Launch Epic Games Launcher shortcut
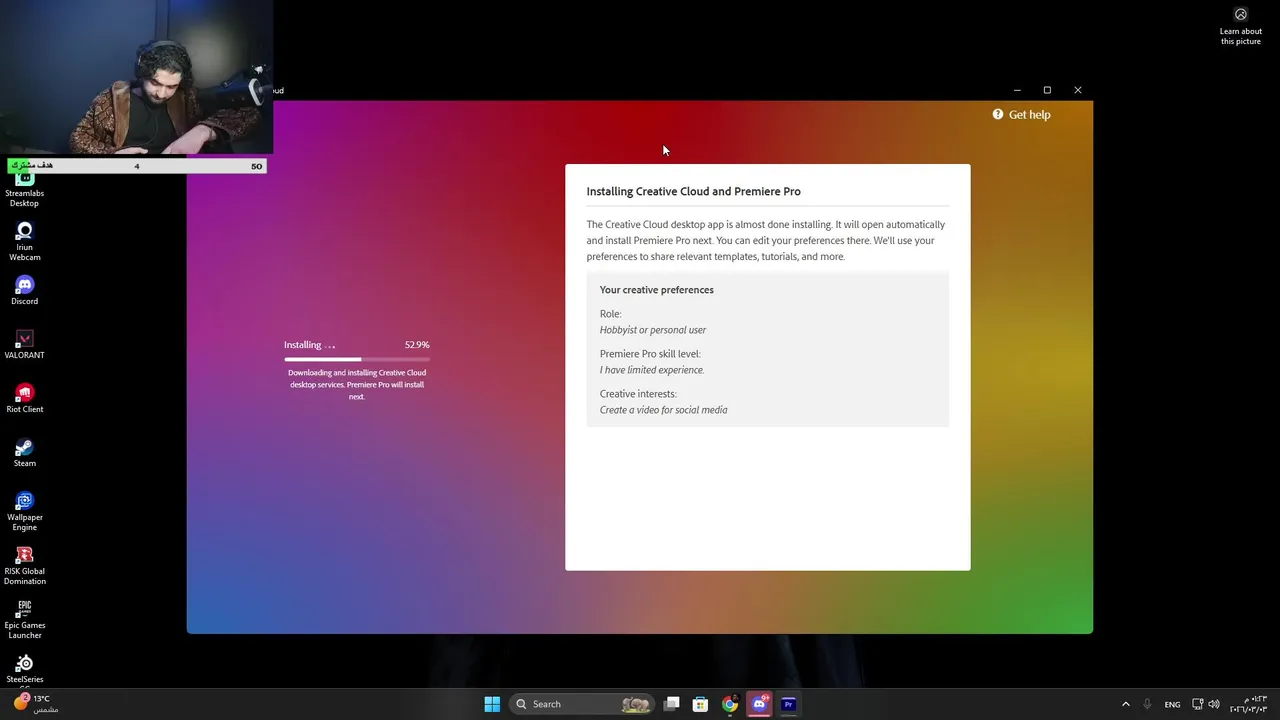 pyautogui.click(x=25, y=619)
